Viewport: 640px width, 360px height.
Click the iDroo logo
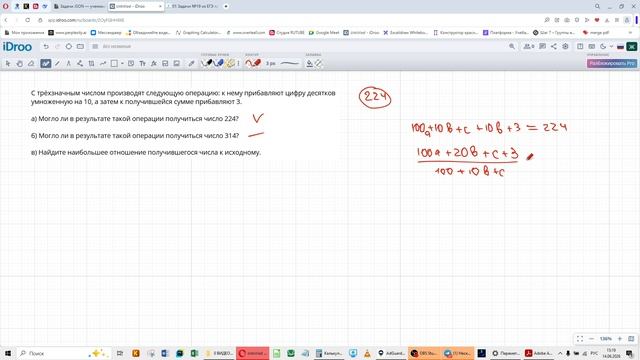[x=17, y=47]
